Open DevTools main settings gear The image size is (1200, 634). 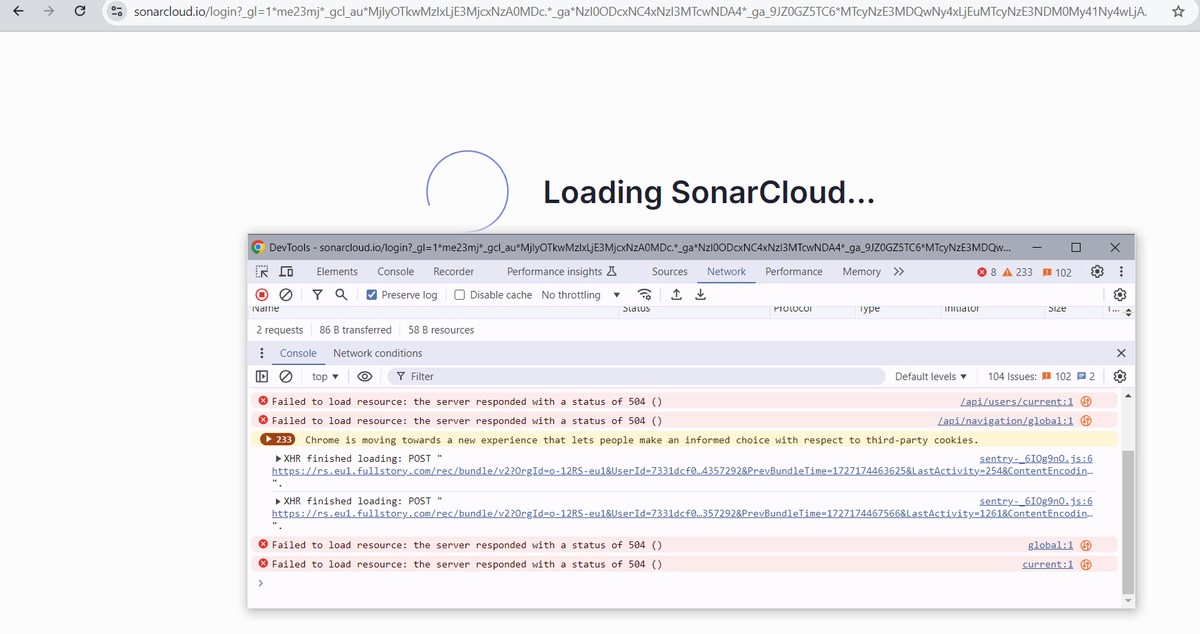pyautogui.click(x=1097, y=272)
